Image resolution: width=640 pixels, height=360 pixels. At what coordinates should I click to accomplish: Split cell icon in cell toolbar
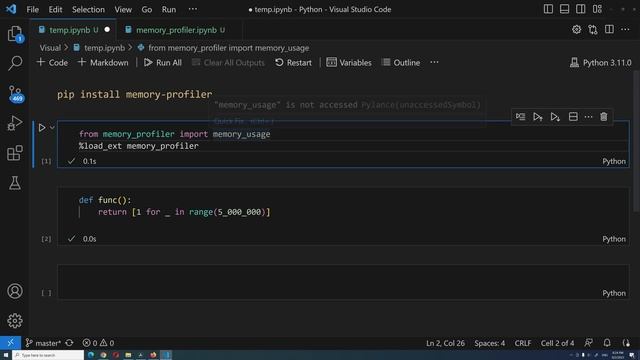tap(573, 117)
